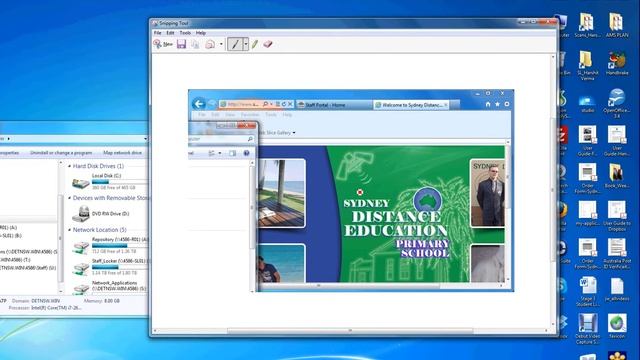Select the Book_Wee... desktop folder
640x360 pixels.
(616, 176)
